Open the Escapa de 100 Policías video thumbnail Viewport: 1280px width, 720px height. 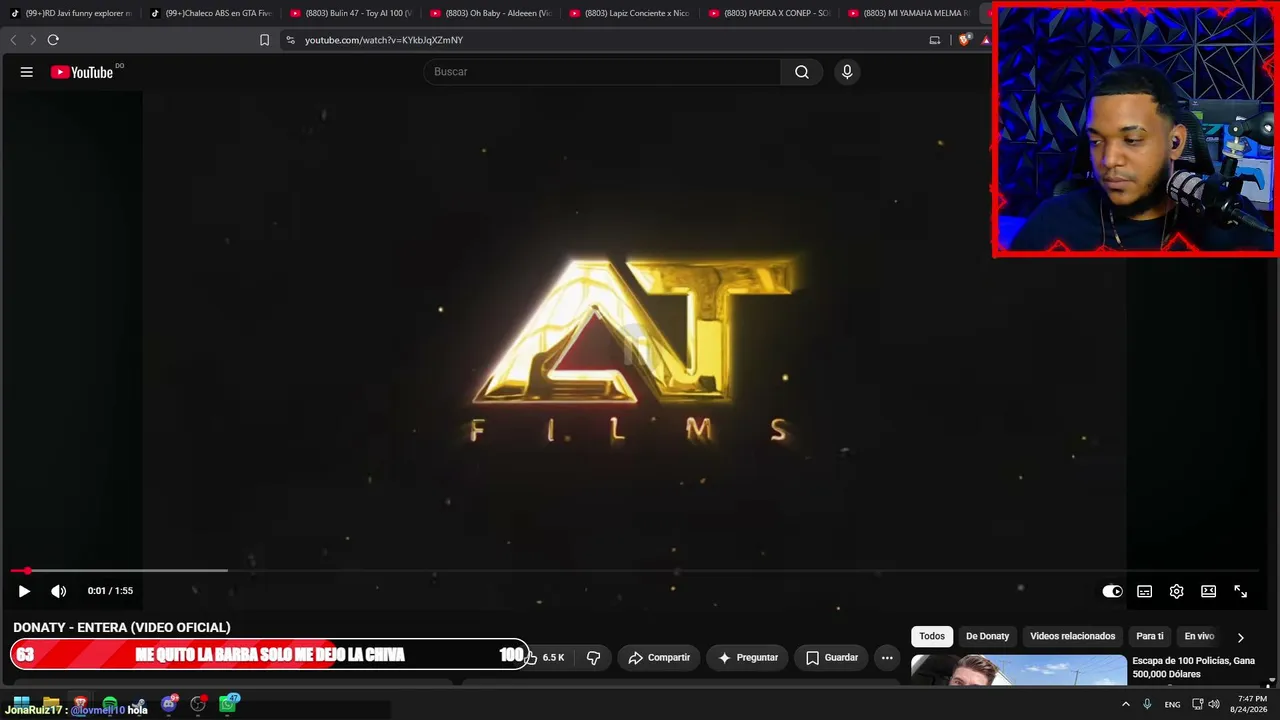click(x=1019, y=670)
